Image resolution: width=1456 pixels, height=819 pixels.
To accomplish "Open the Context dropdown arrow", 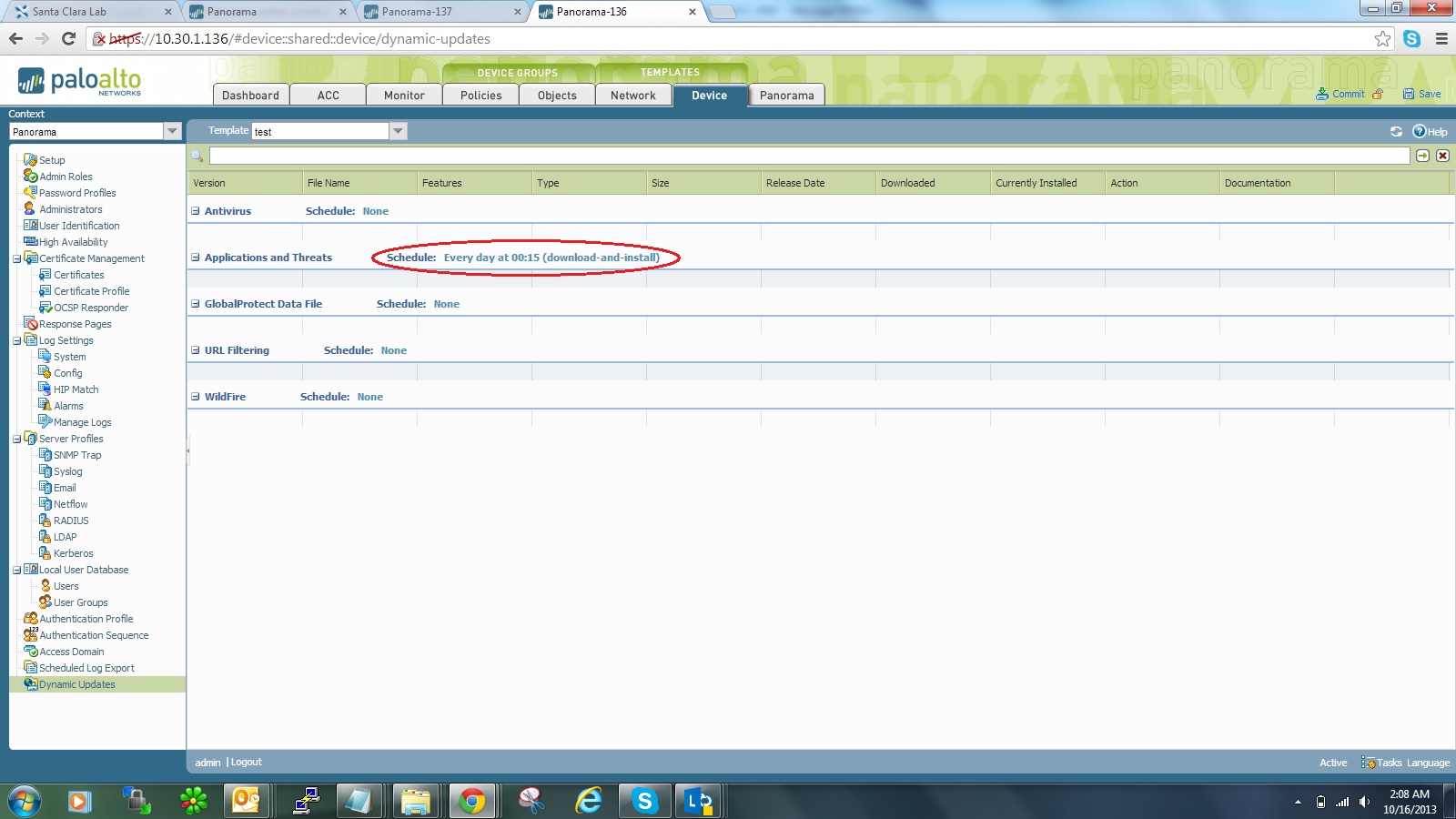I will click(172, 132).
